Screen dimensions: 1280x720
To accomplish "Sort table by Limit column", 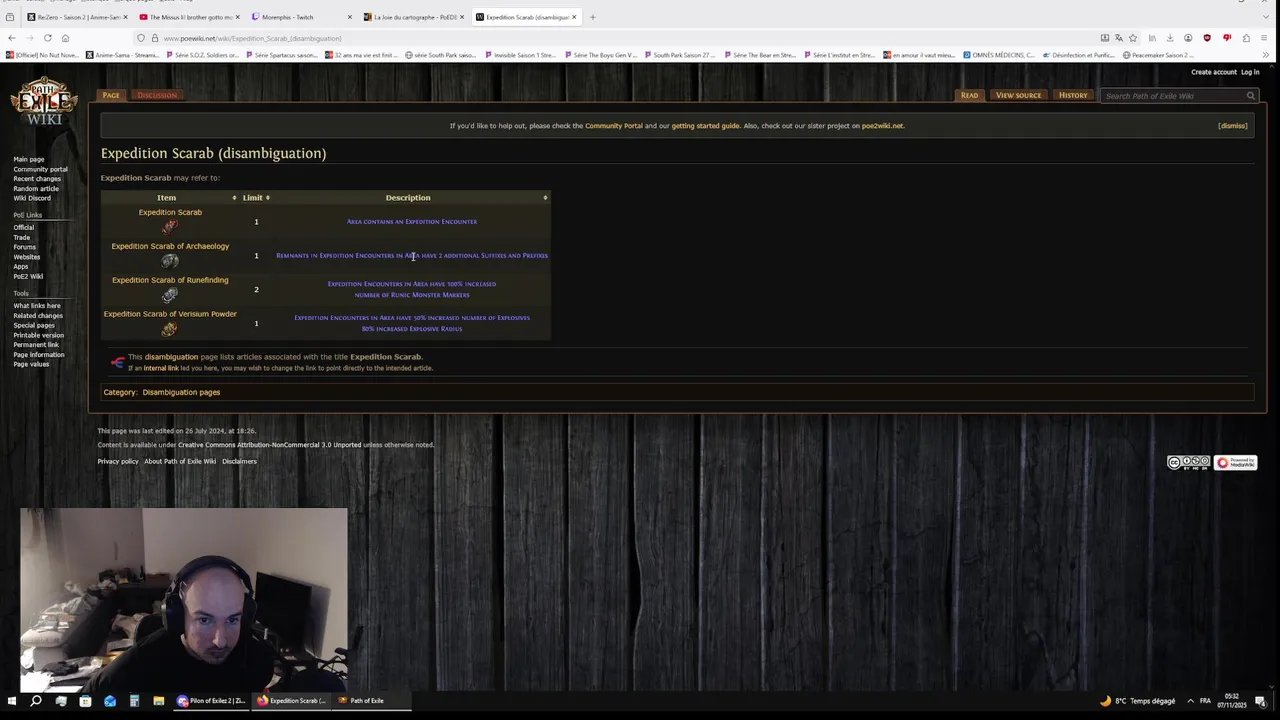I will (x=256, y=198).
